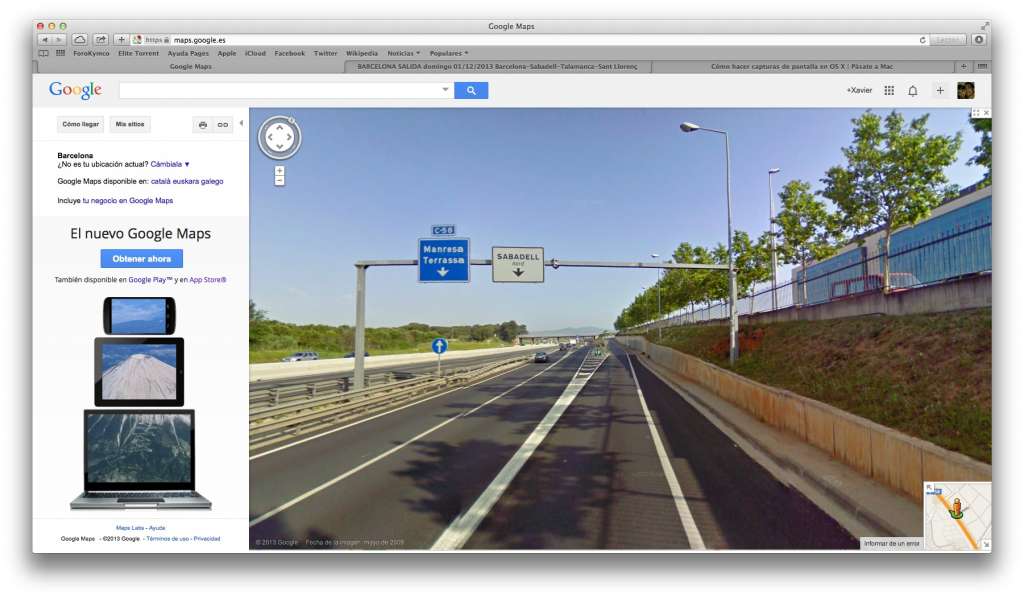Click the Obtener ahora button
1024x598 pixels.
142,259
